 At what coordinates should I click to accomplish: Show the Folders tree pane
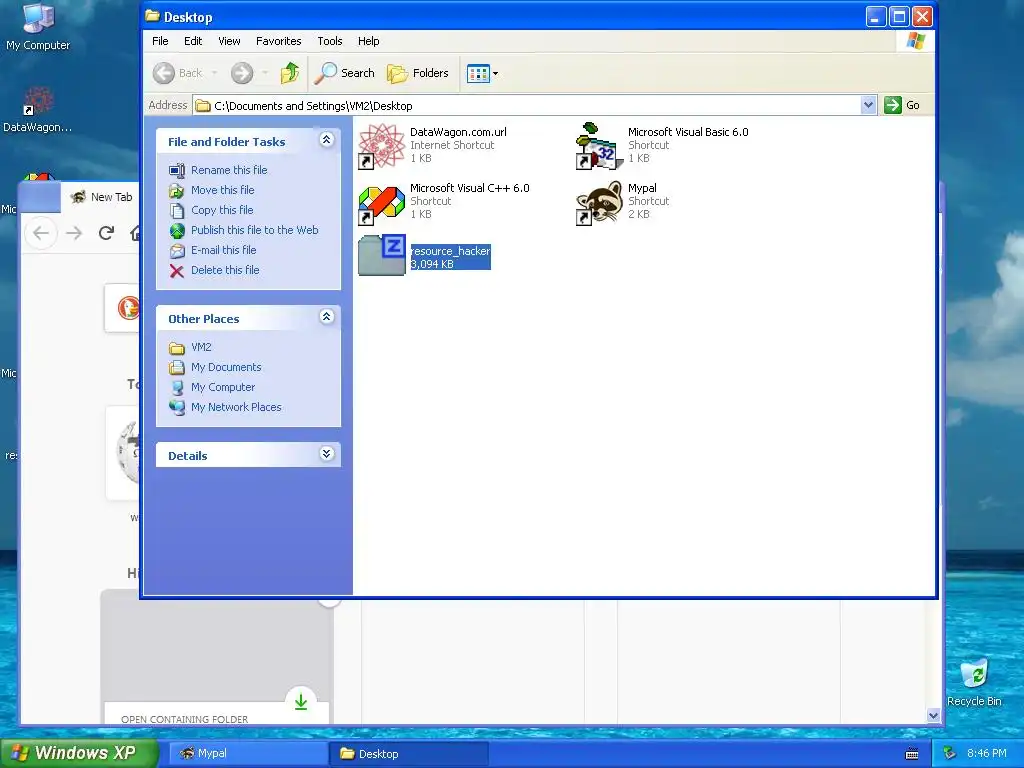[418, 73]
